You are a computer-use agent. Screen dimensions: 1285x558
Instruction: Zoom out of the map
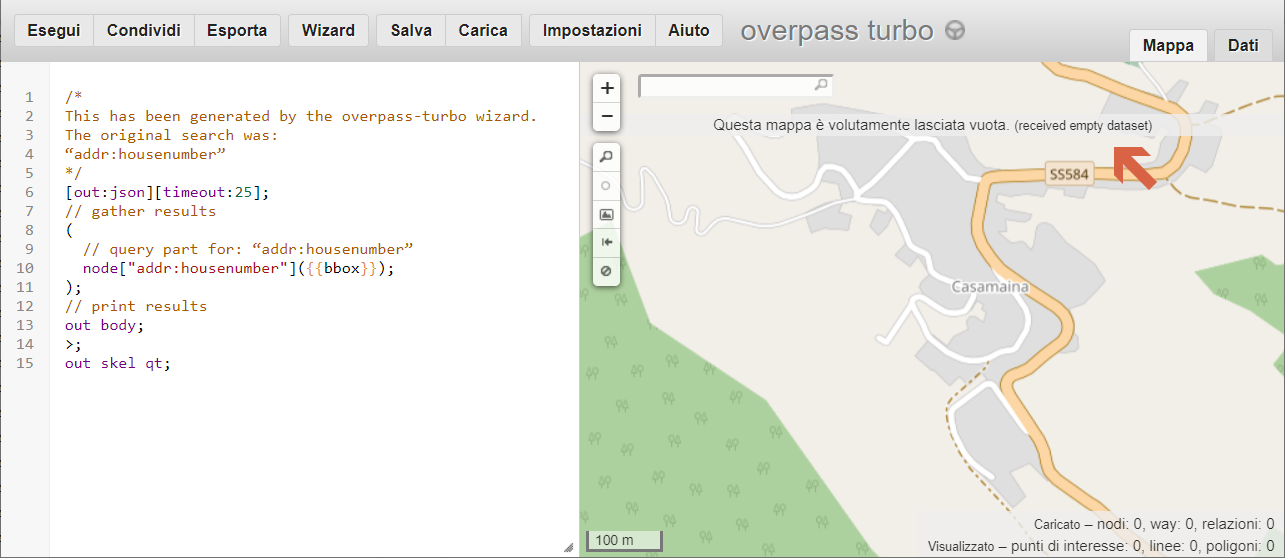pos(607,117)
